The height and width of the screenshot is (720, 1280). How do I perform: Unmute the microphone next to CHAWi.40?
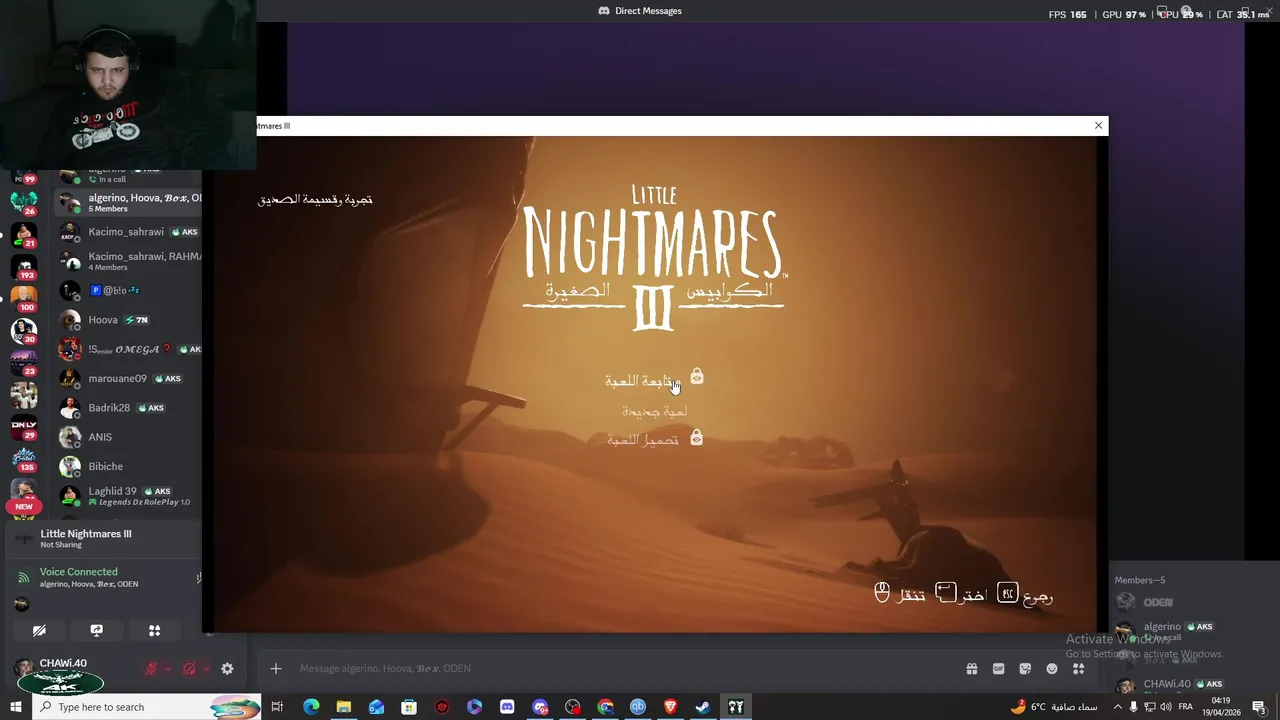click(x=151, y=669)
